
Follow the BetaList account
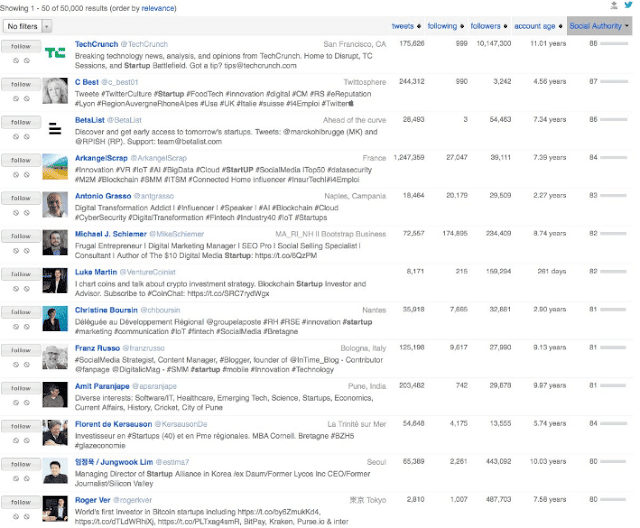(x=21, y=122)
